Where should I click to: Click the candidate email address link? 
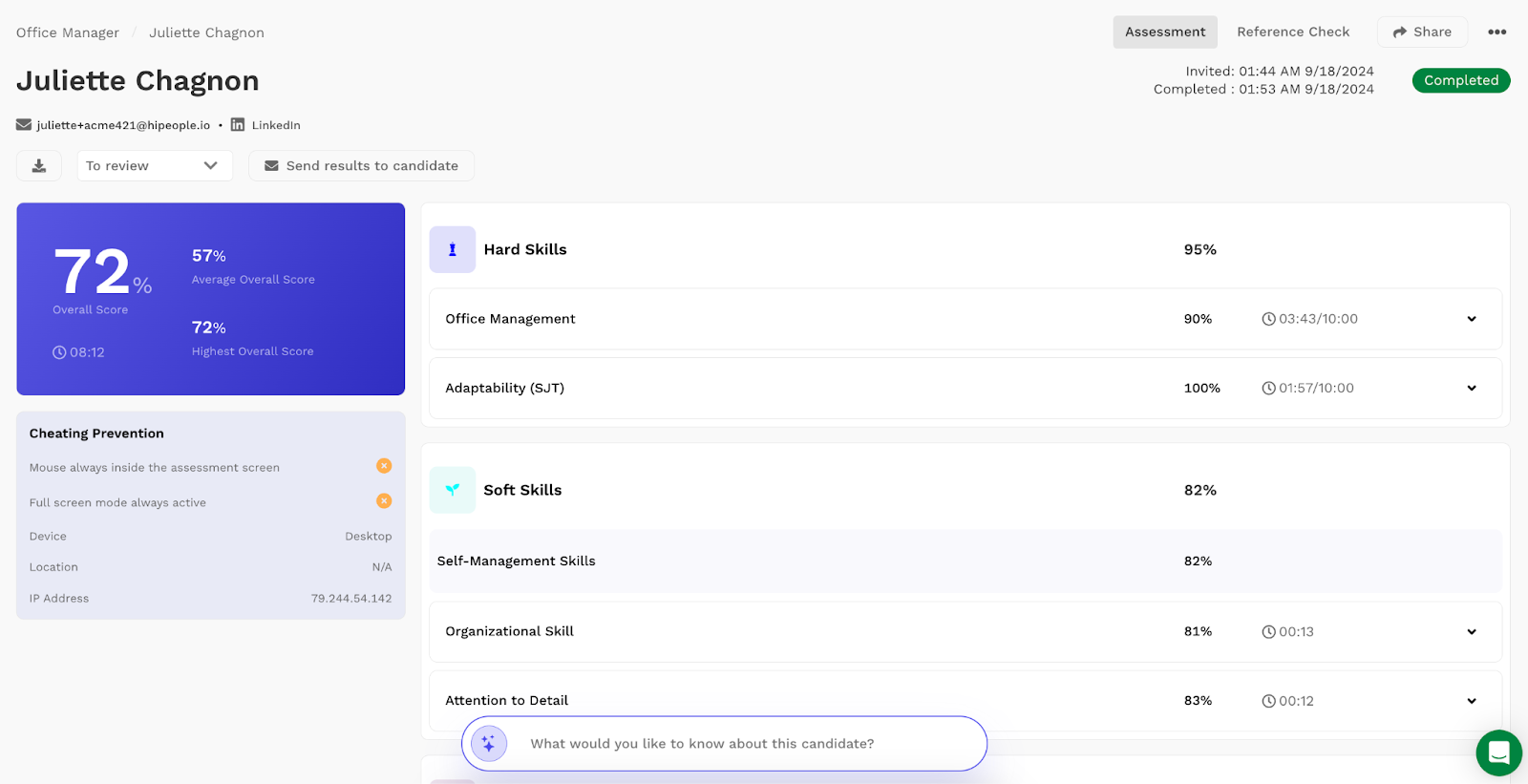(123, 125)
